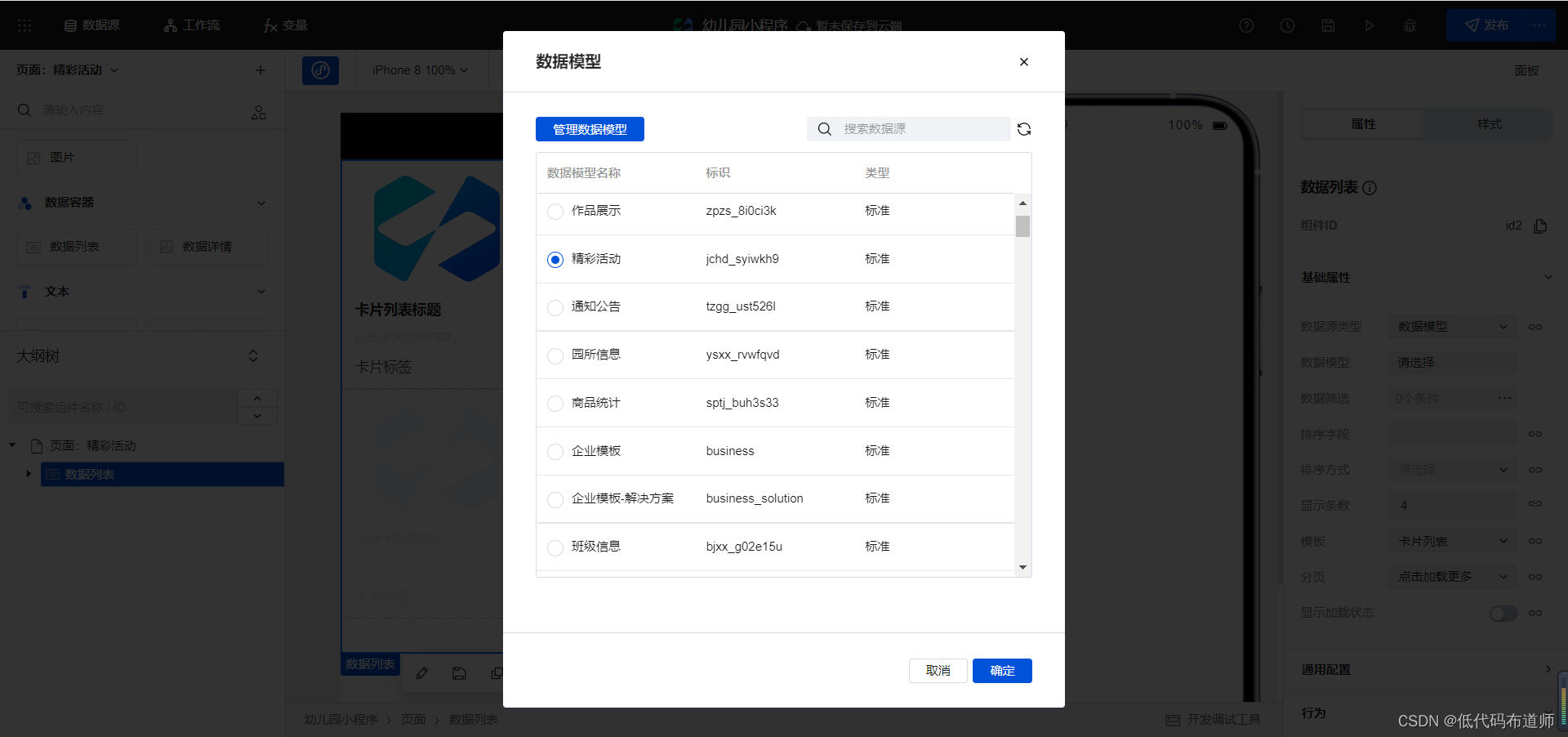
Task: Open the 数据筛选 more options ellipsis
Action: coord(1504,398)
